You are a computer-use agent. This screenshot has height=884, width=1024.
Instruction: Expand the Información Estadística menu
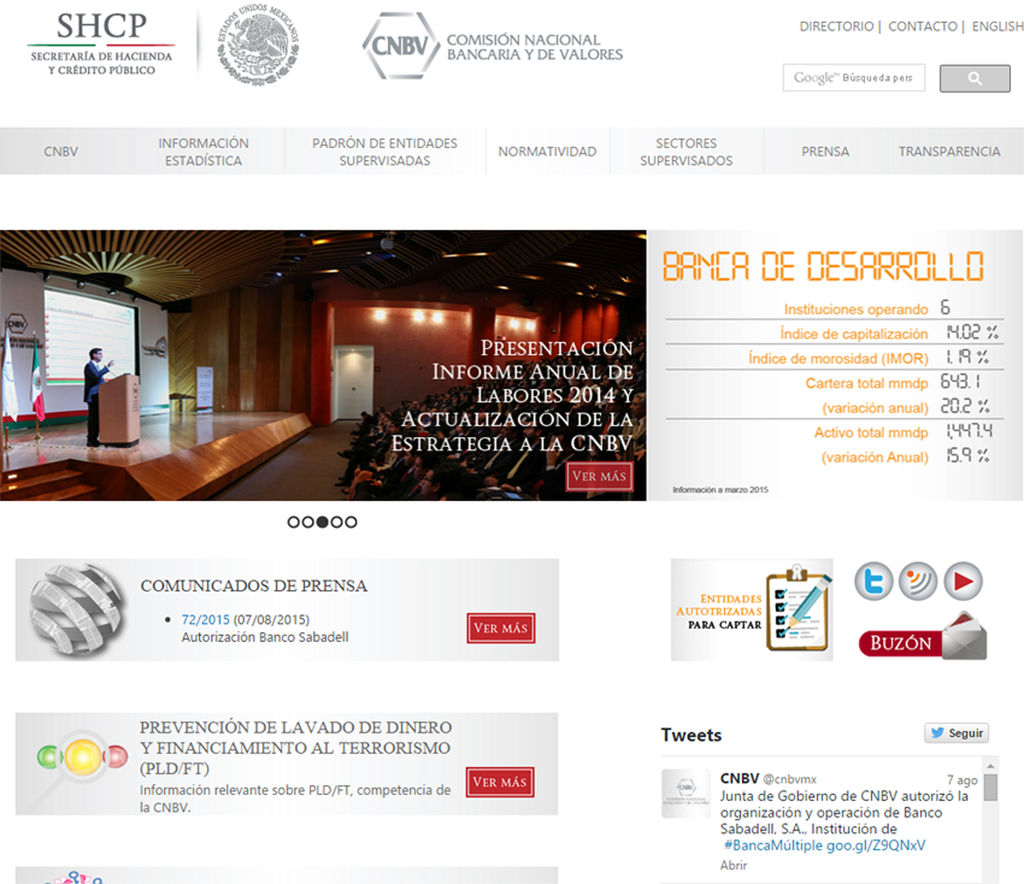(x=203, y=152)
